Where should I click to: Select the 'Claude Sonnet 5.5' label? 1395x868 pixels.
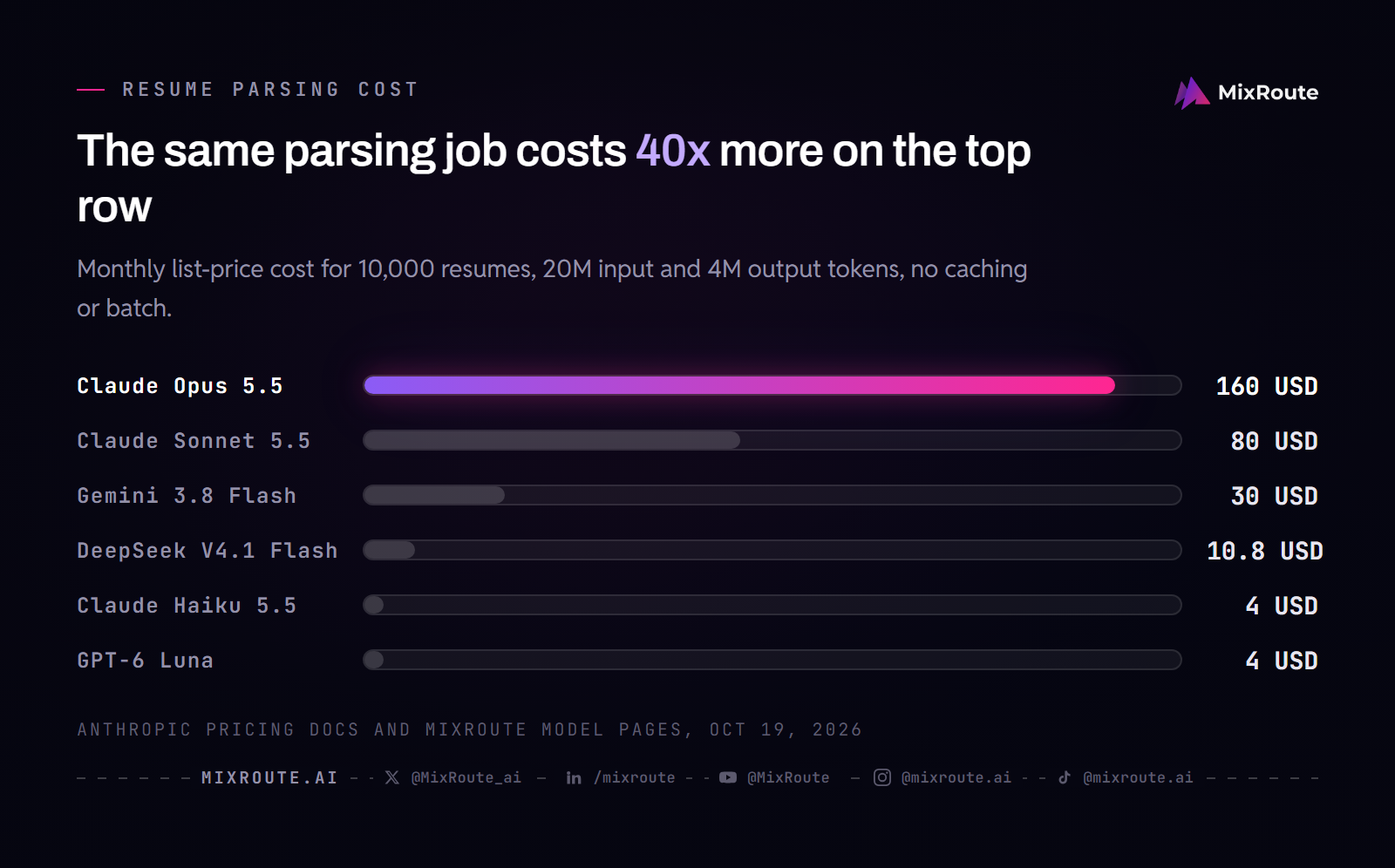click(x=194, y=441)
